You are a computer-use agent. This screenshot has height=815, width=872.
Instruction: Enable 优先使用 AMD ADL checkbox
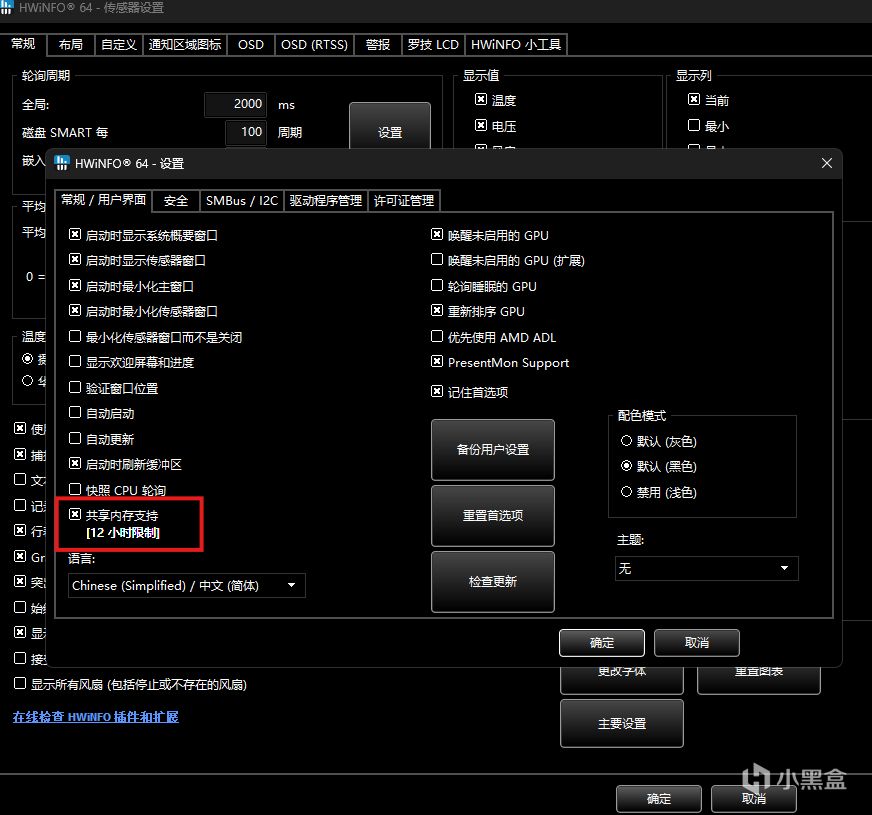pyautogui.click(x=437, y=336)
